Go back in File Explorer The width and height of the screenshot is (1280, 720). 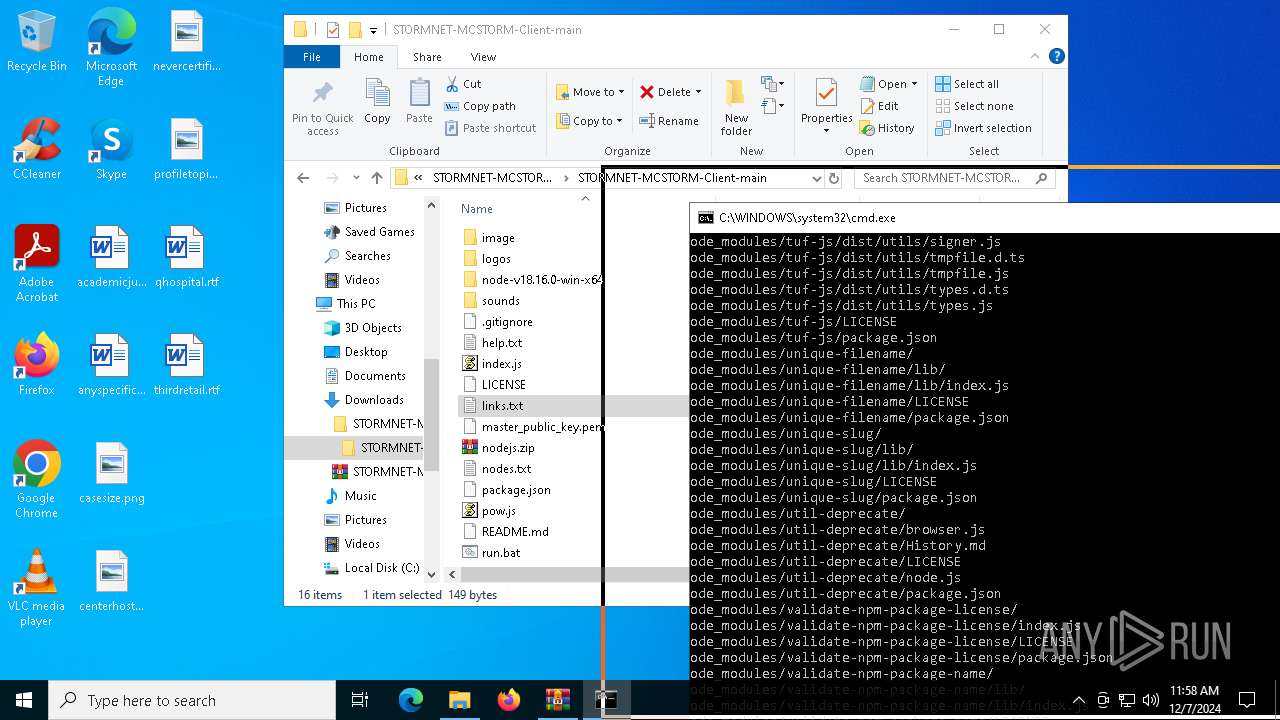click(x=303, y=178)
